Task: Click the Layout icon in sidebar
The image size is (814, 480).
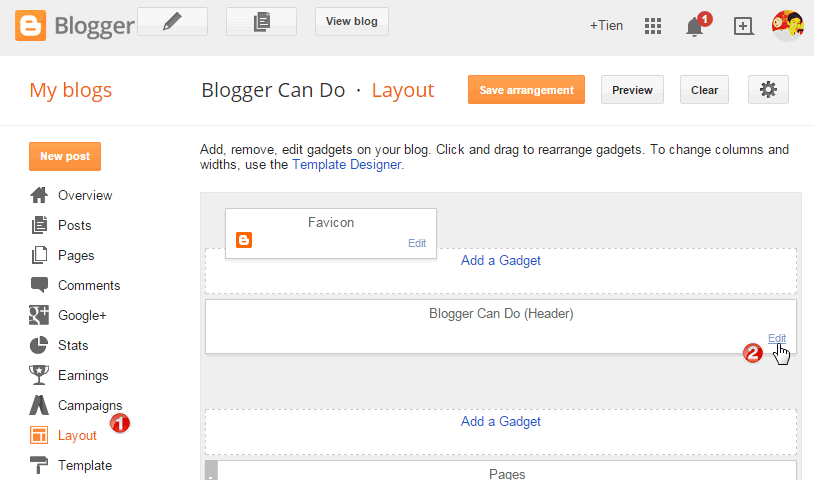Action: 39,435
